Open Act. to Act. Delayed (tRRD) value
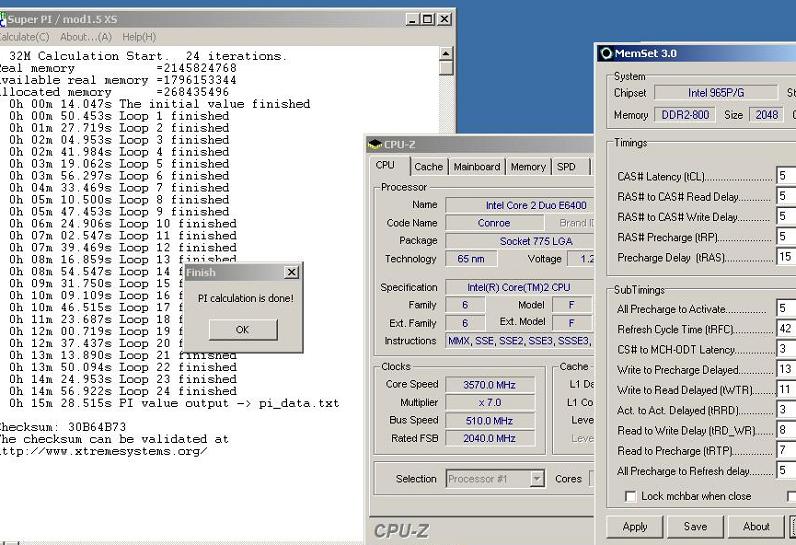Screen dimensions: 796x545 (786, 410)
